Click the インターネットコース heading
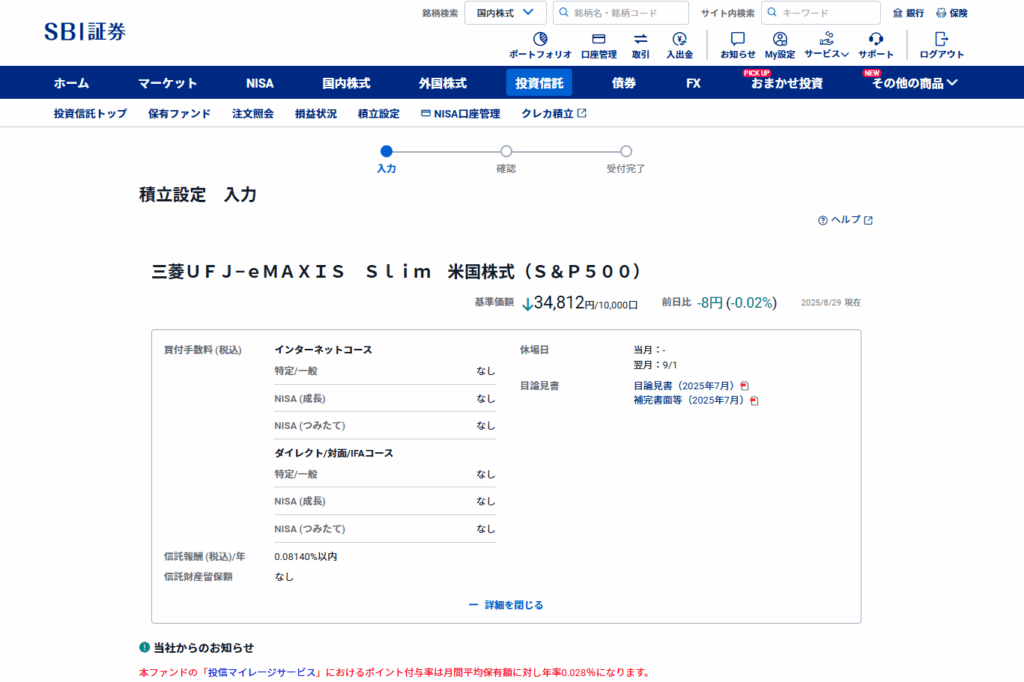The image size is (1024, 682). (x=323, y=350)
